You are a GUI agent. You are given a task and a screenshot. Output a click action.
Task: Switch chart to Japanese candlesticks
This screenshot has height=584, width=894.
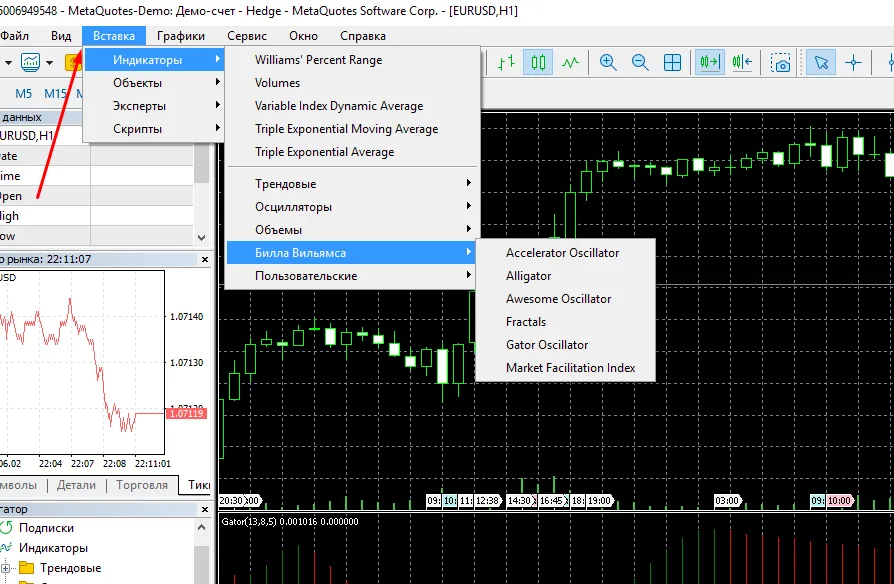[x=538, y=62]
